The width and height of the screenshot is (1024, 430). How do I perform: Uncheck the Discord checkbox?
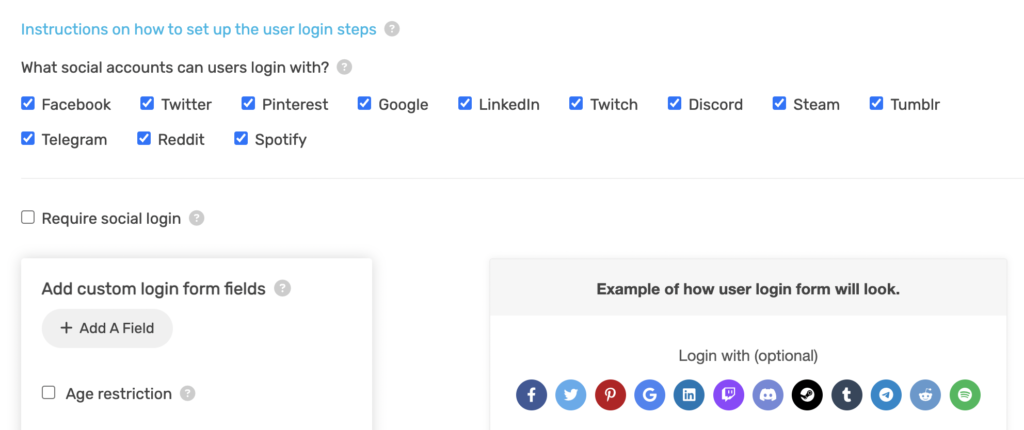(674, 103)
